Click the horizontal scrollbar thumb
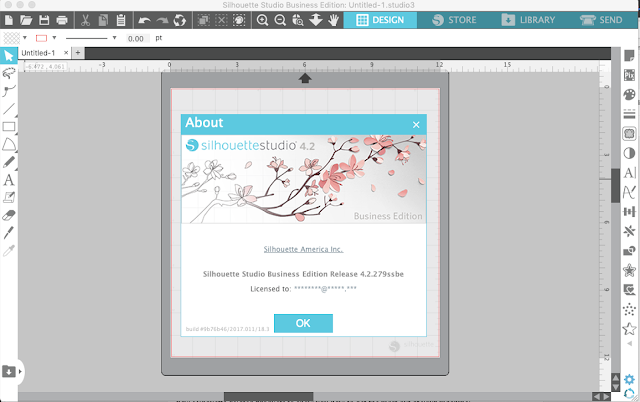Screen dimensions: 640x402 (269, 396)
